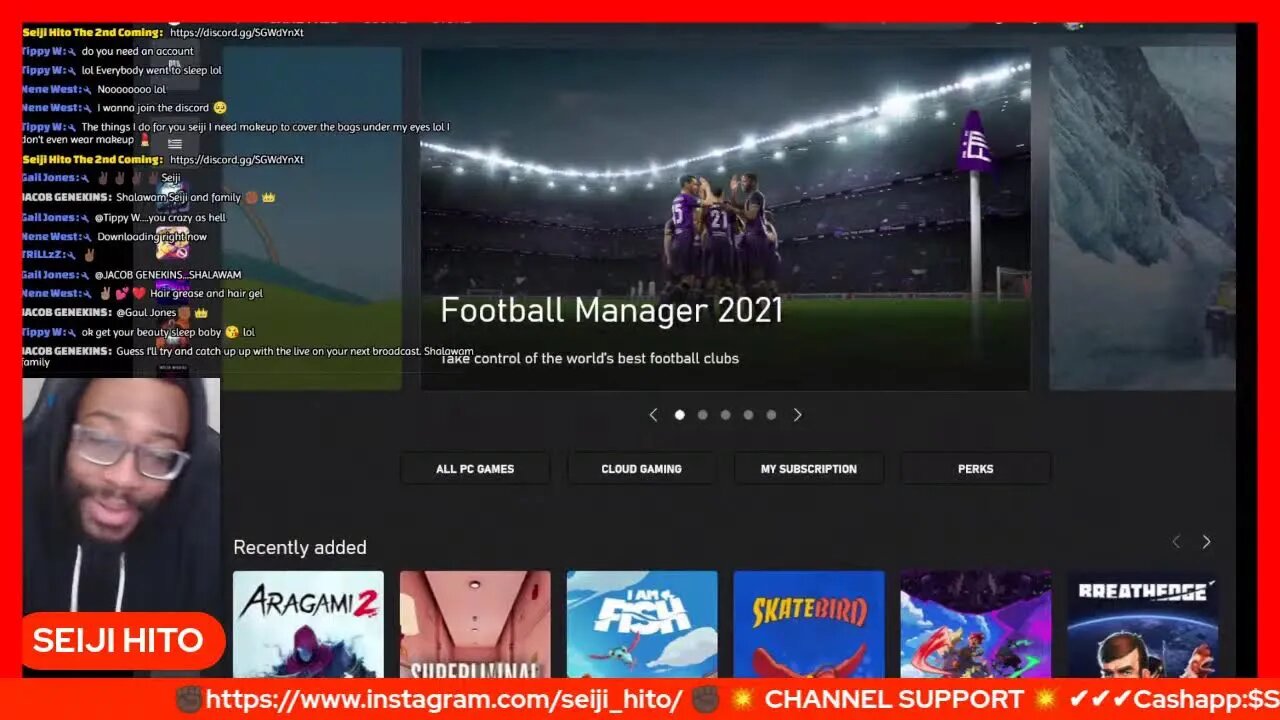Viewport: 1280px width, 720px height.
Task: Open the Superliminal game tile
Action: 475,624
